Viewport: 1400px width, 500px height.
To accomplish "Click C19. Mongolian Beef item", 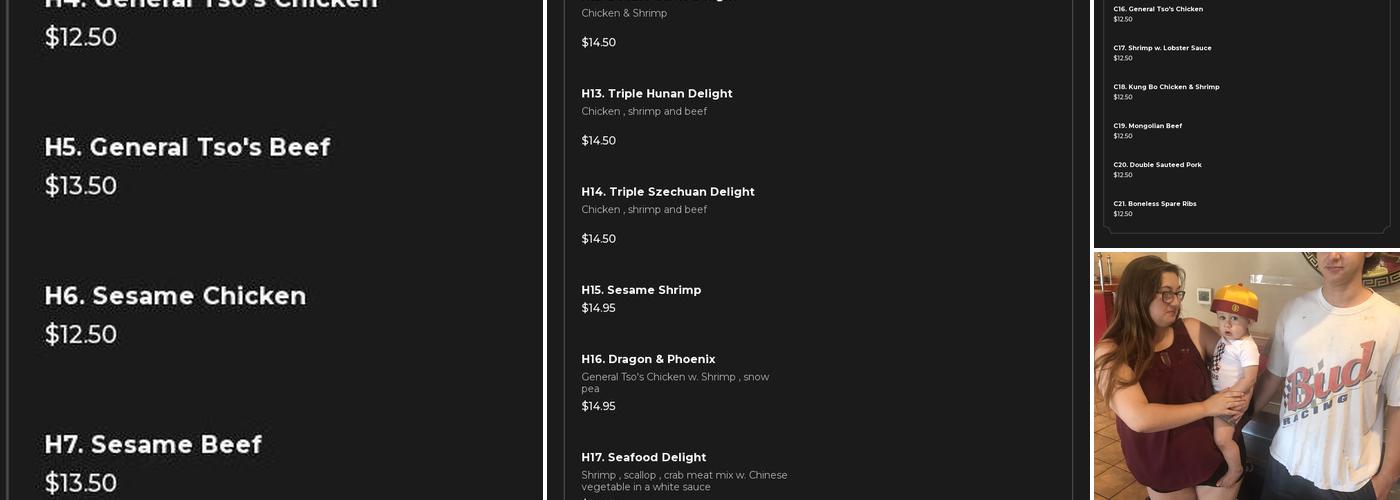I will pyautogui.click(x=1147, y=126).
